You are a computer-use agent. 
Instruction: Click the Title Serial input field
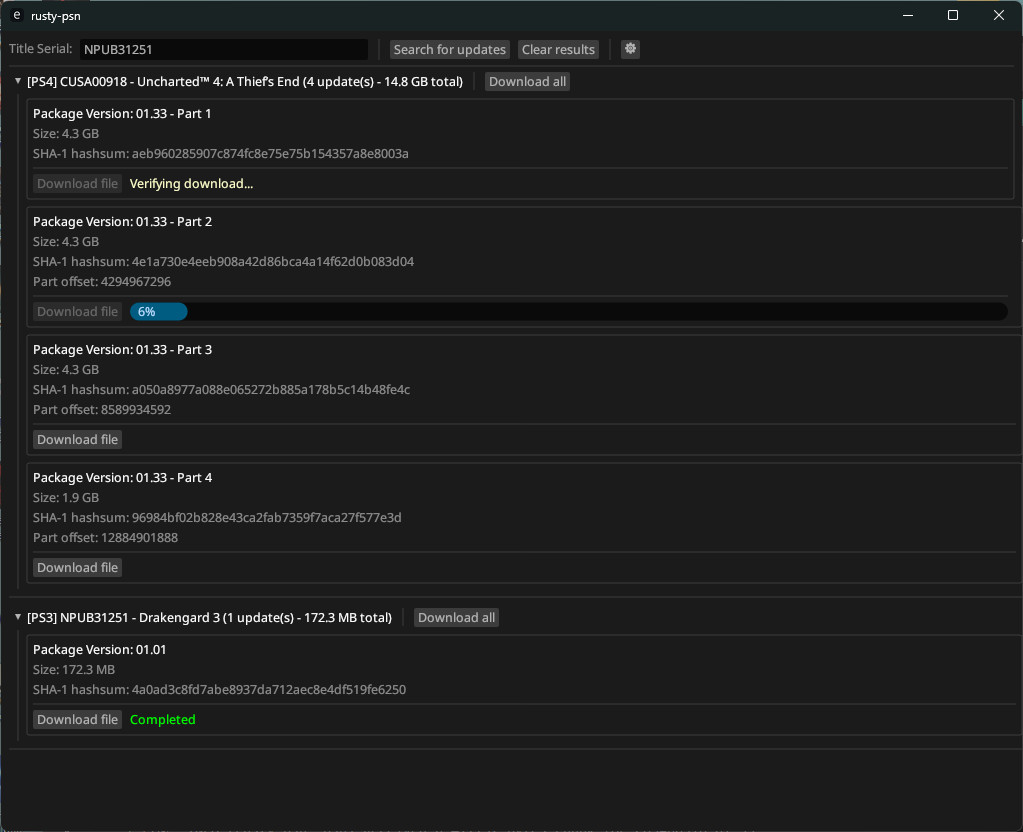[224, 50]
